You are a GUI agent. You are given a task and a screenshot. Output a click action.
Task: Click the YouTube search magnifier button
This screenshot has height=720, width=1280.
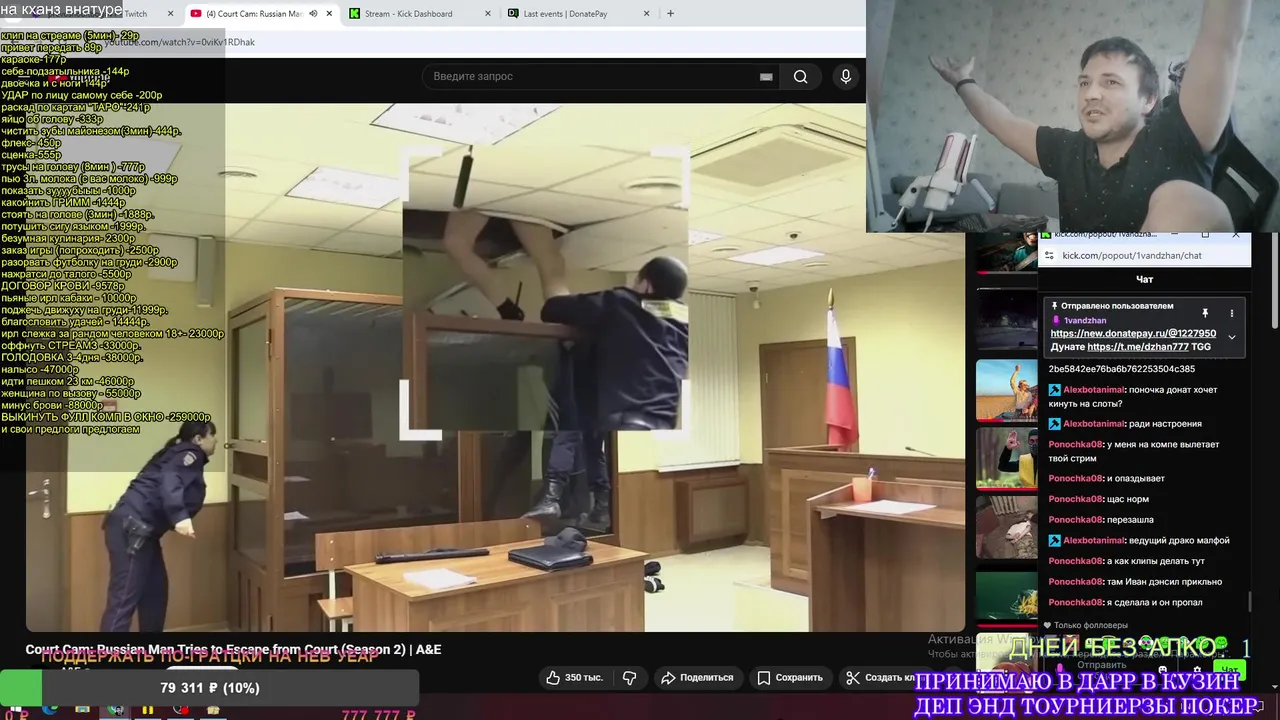(800, 76)
